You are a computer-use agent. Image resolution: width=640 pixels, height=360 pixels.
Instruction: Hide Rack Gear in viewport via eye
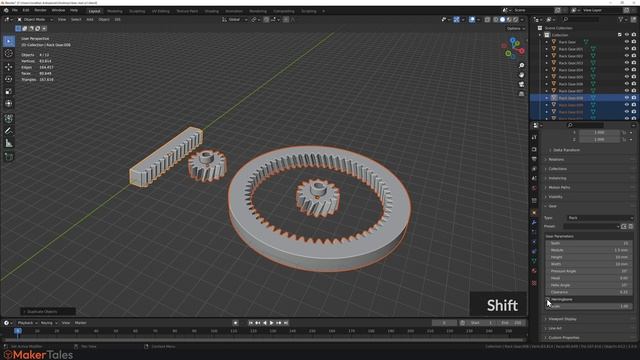point(627,42)
